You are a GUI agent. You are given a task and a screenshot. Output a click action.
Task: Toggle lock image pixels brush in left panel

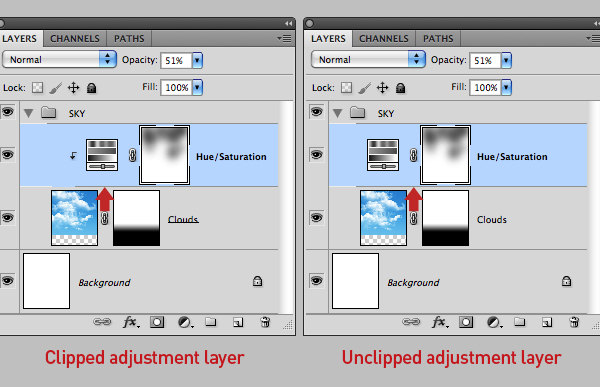click(56, 88)
